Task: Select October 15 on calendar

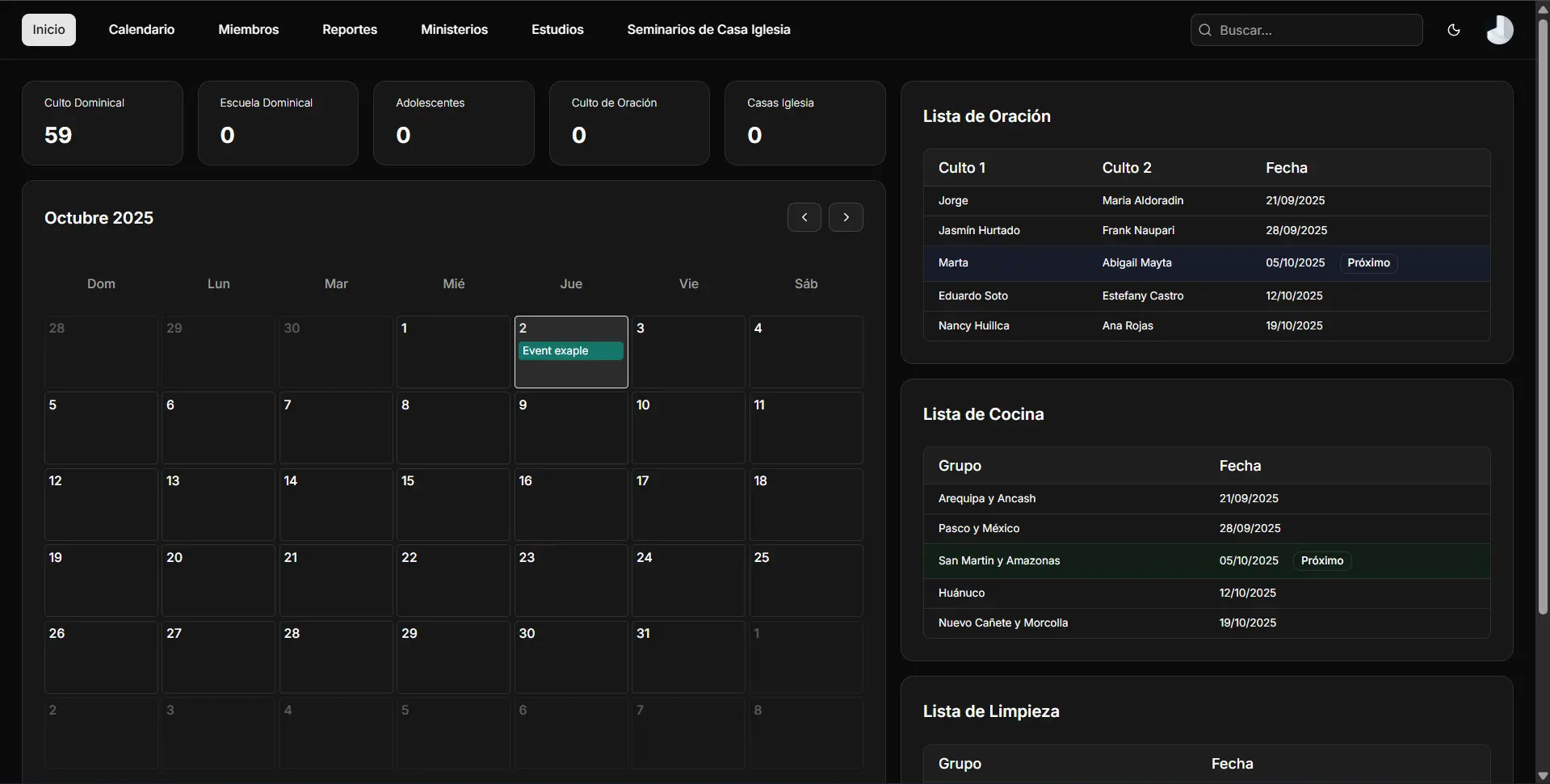Action: 453,504
